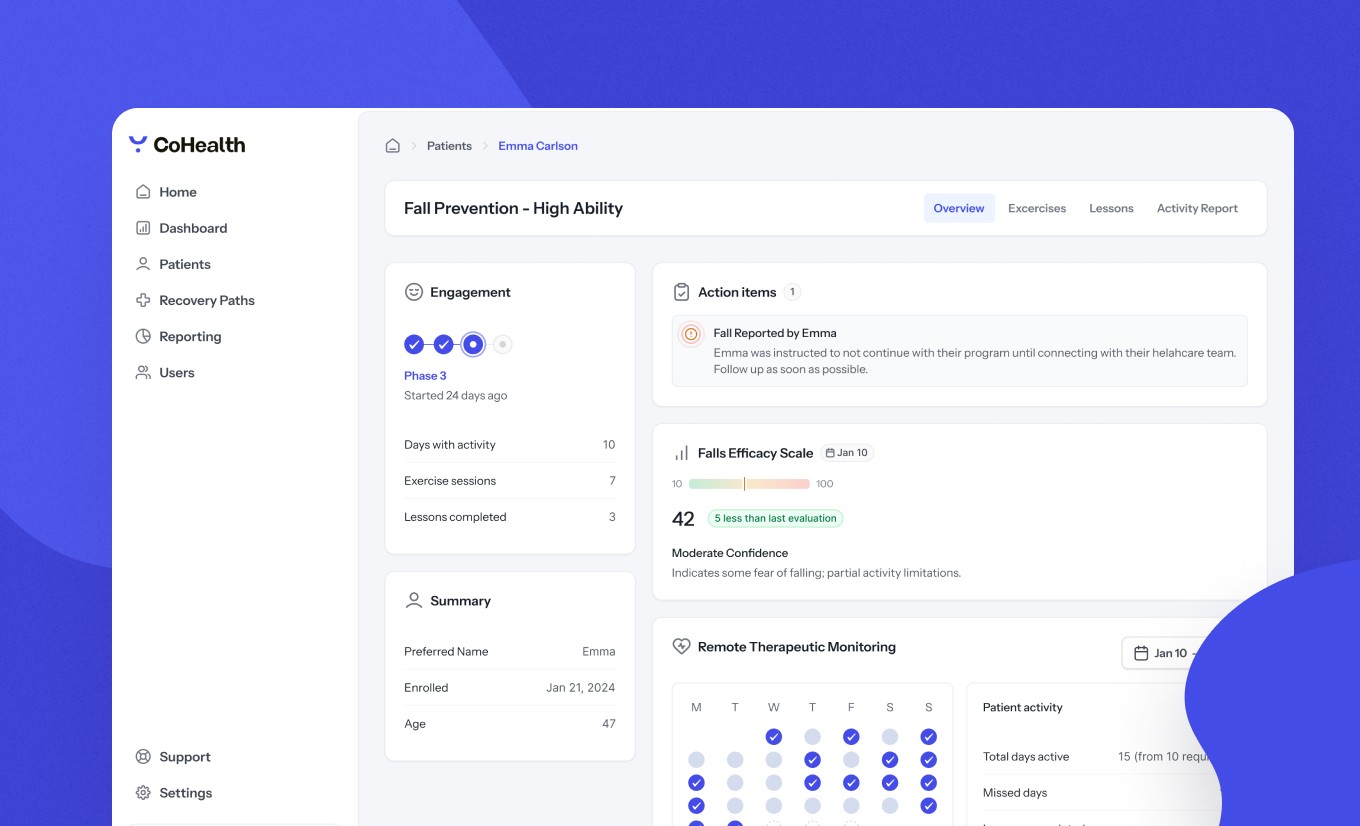1360x826 pixels.
Task: Click the Patient activity heading
Action: [x=1022, y=707]
